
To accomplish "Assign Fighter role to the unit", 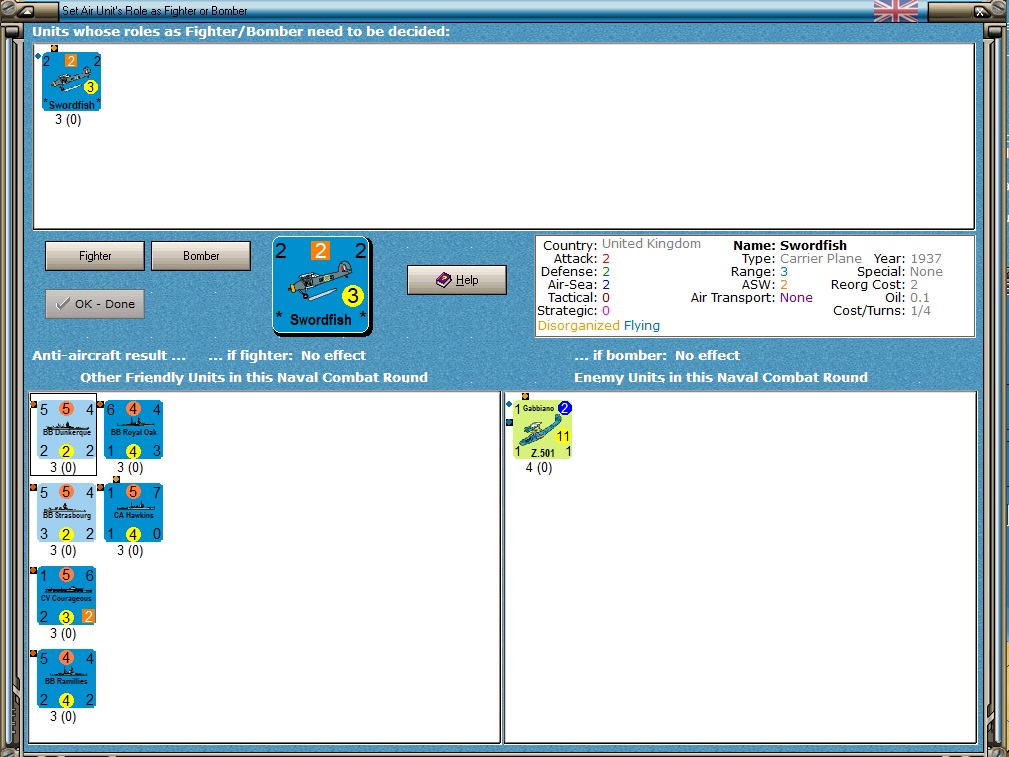I will [95, 256].
